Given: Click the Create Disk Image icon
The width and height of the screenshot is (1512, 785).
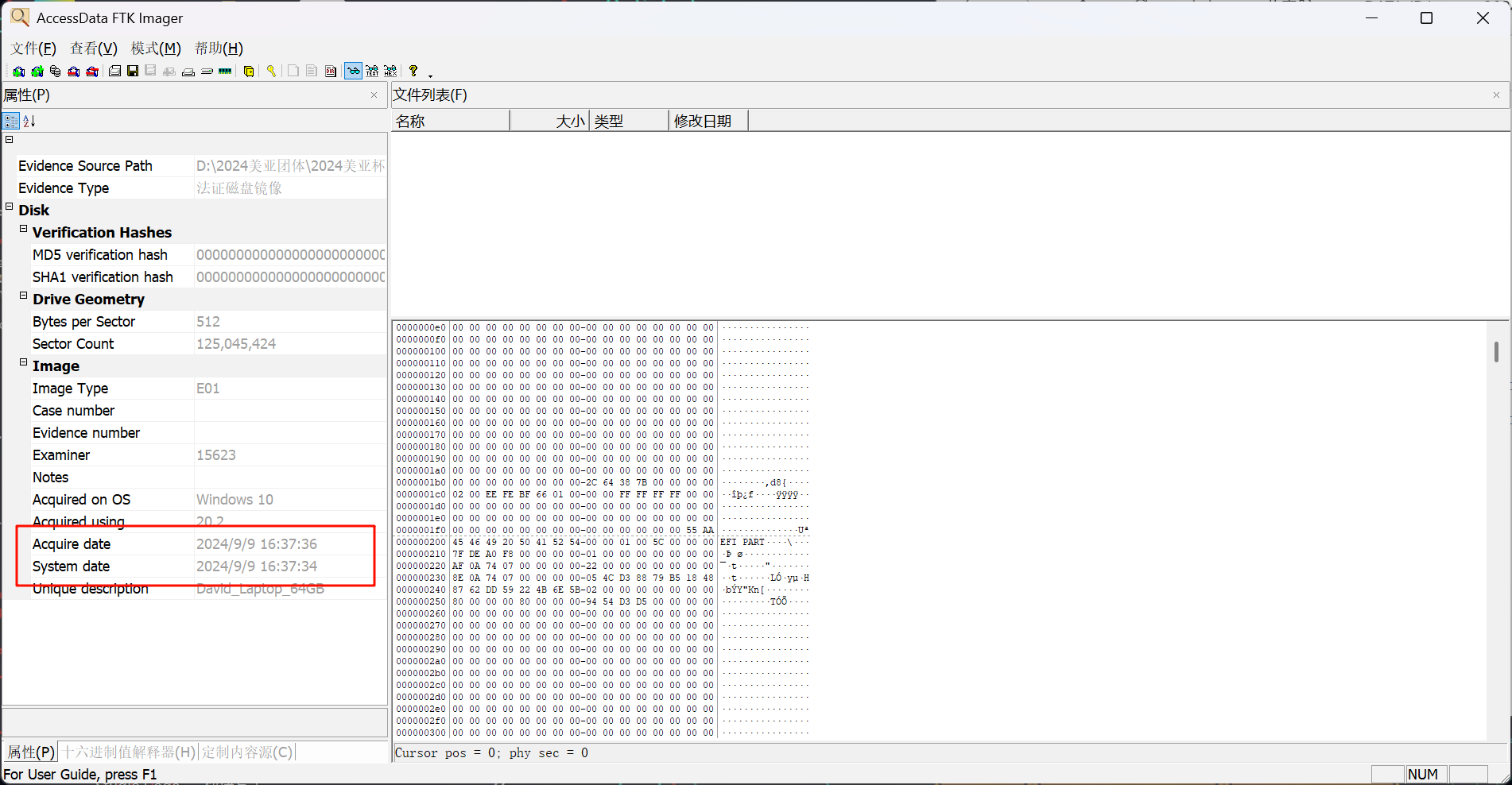Looking at the screenshot, I should (x=114, y=71).
